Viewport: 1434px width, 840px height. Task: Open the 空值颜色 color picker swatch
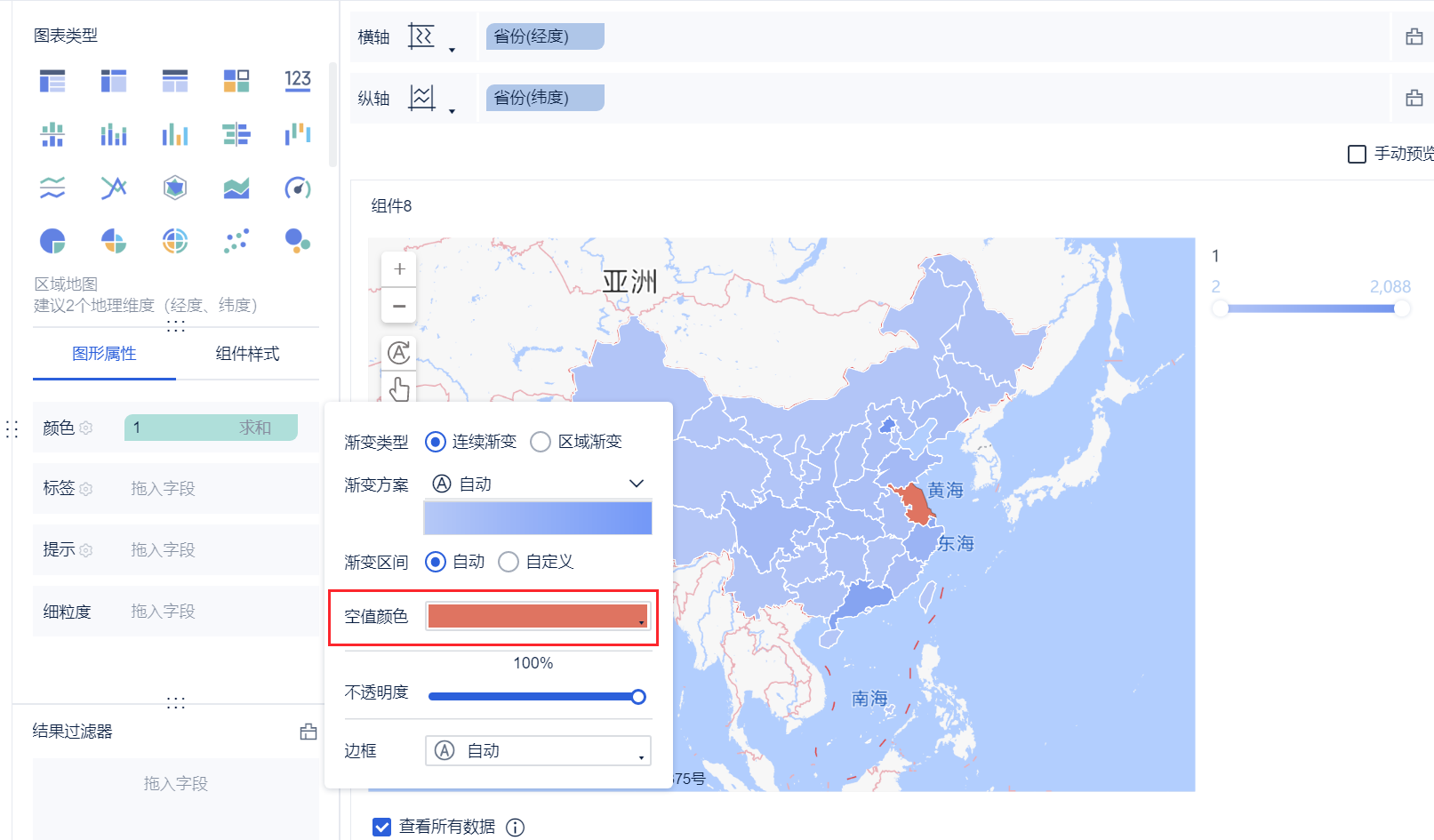538,616
